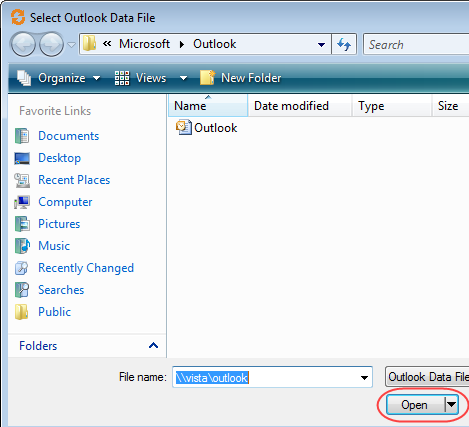Open the Outlook Data File type dropdown
This screenshot has width=469, height=427.
coord(427,377)
